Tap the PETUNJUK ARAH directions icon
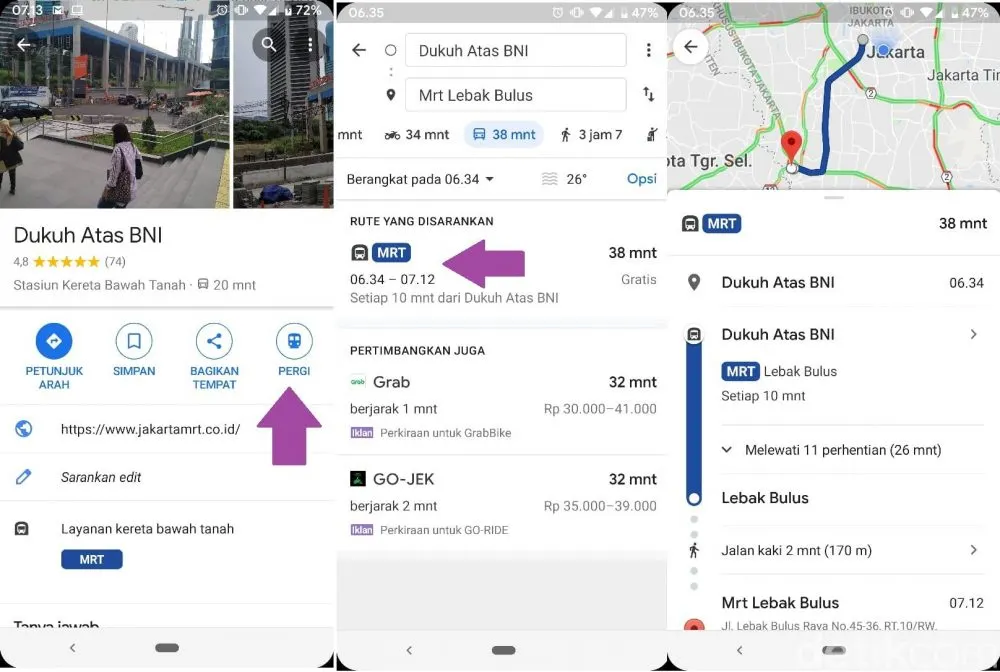Viewport: 1000px width, 672px height. pyautogui.click(x=54, y=341)
